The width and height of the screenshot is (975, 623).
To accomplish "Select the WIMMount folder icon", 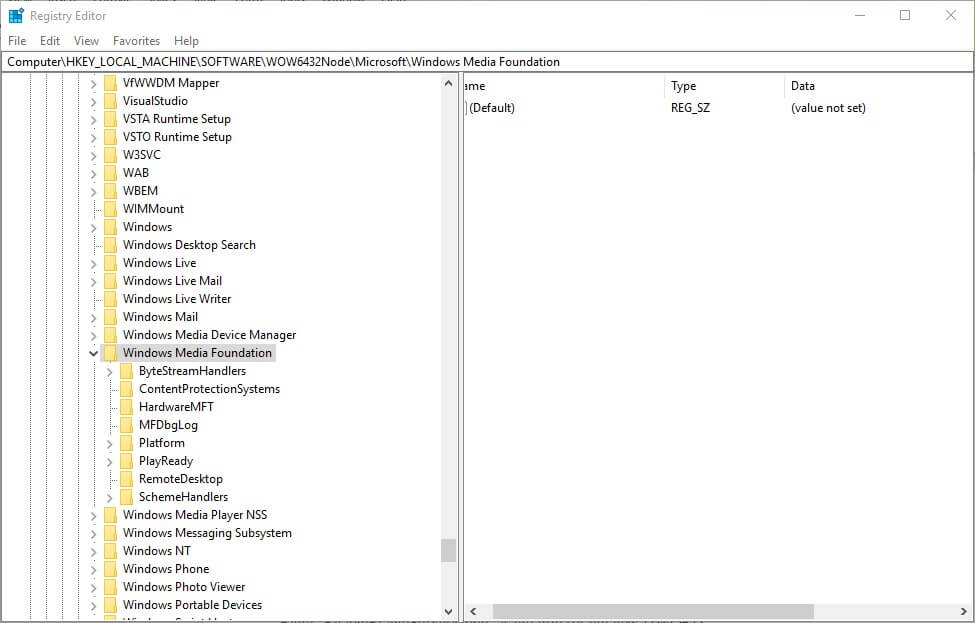I will point(110,208).
